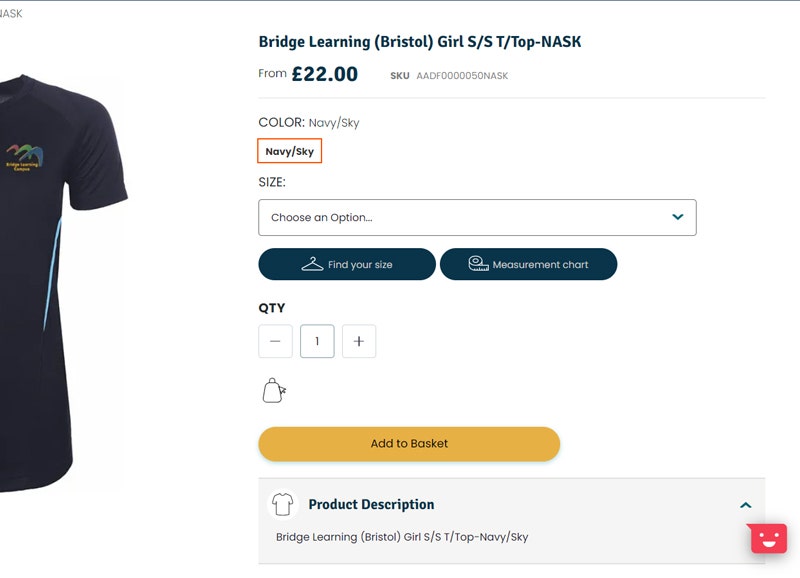Image resolution: width=800 pixels, height=578 pixels.
Task: Click the quantity input field
Action: [x=317, y=341]
